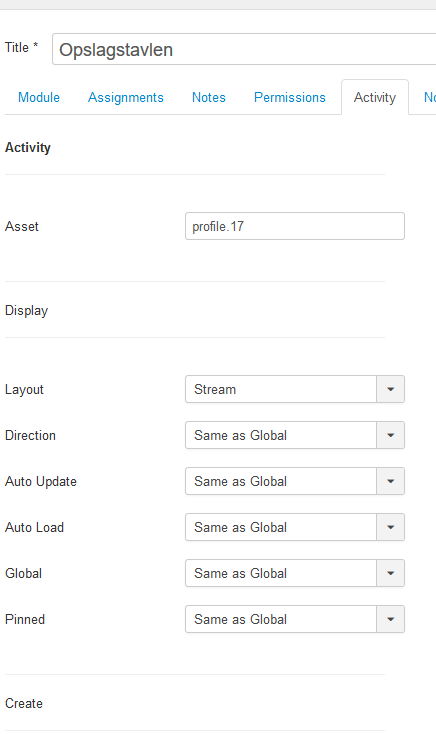Switch to the Module tab
This screenshot has width=436, height=734.
click(x=39, y=97)
